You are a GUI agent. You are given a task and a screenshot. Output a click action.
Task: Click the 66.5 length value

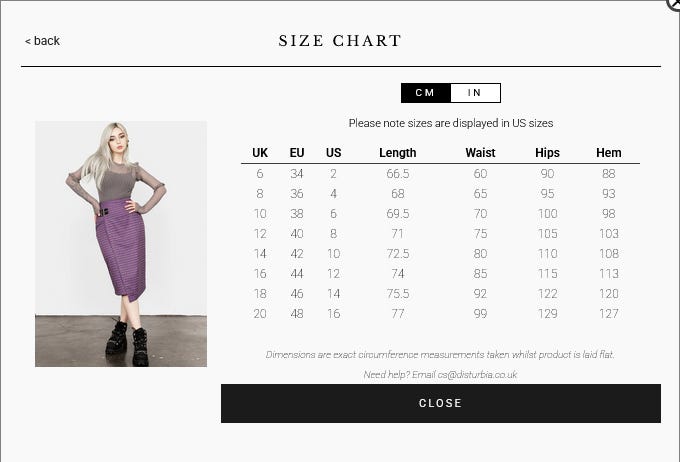coord(398,174)
